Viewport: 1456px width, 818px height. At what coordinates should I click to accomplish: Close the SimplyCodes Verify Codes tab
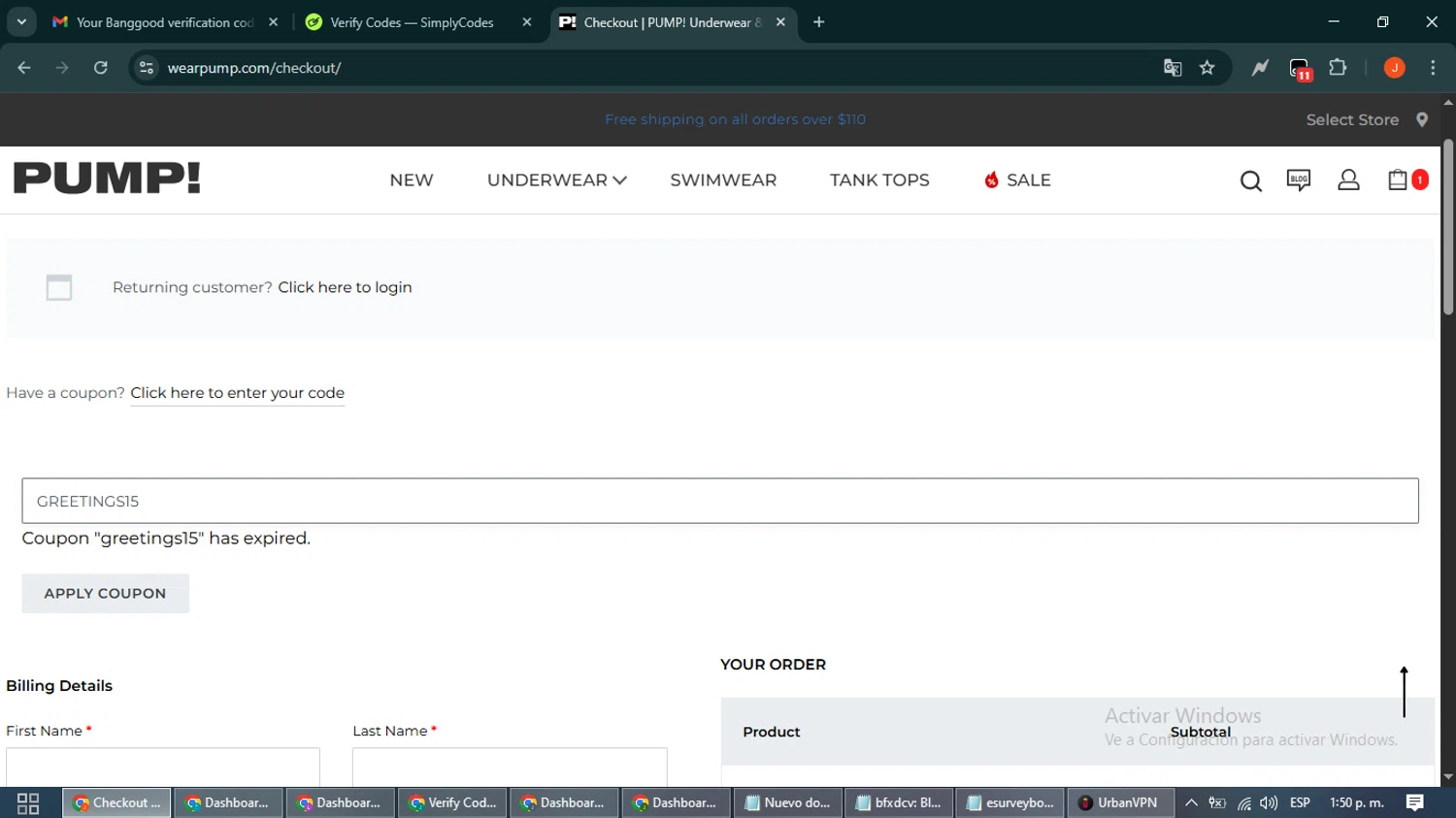(527, 22)
